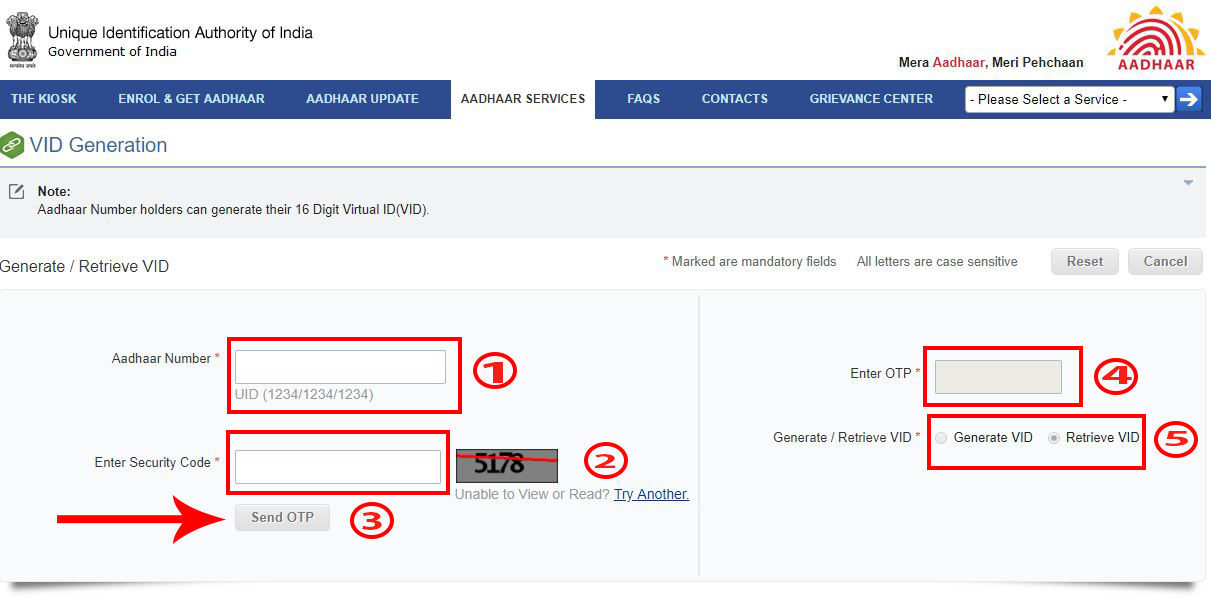The image size is (1211, 609).
Task: Open the FAQS menu item
Action: click(643, 99)
